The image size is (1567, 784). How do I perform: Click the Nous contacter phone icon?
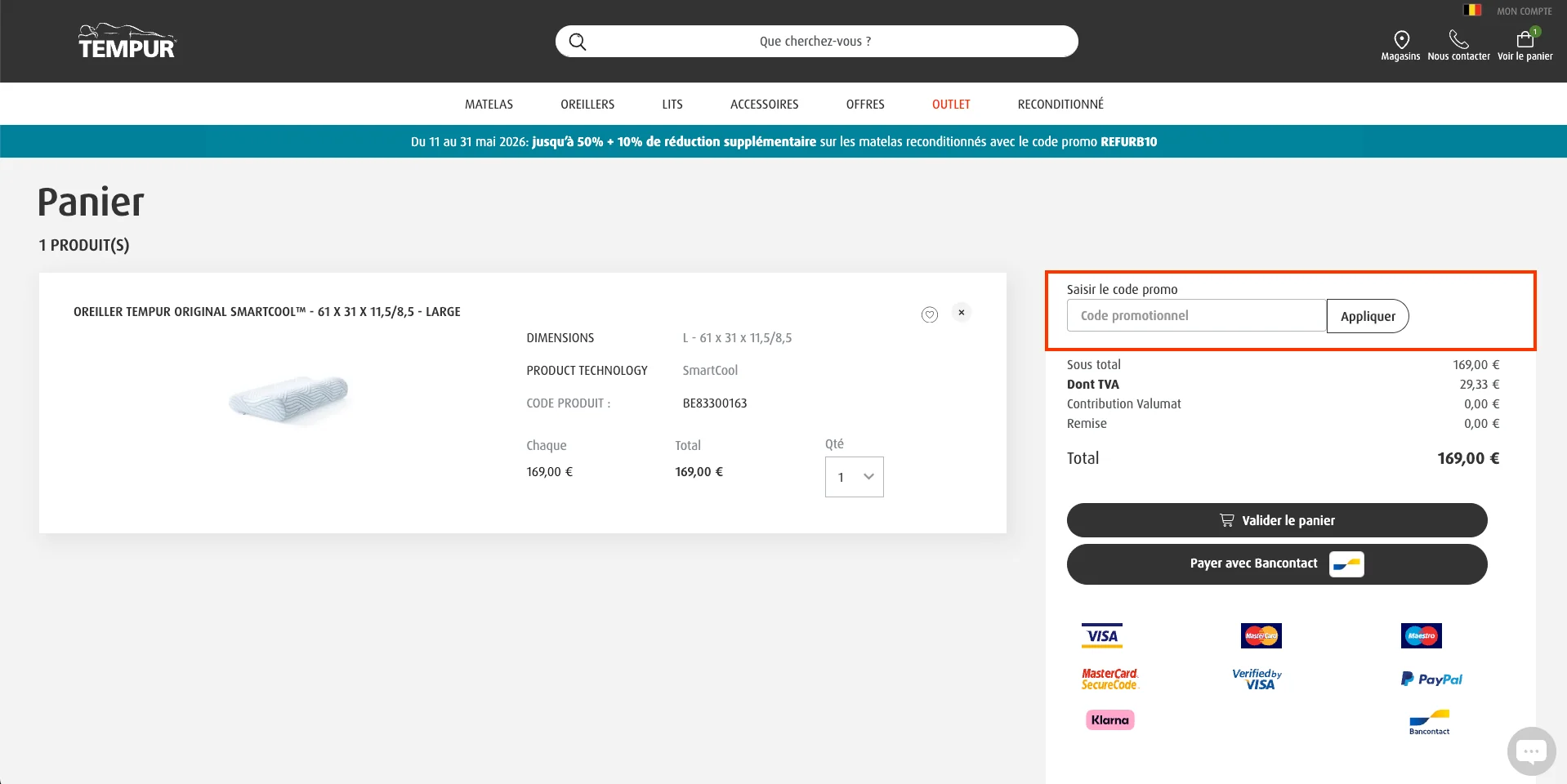coord(1458,39)
